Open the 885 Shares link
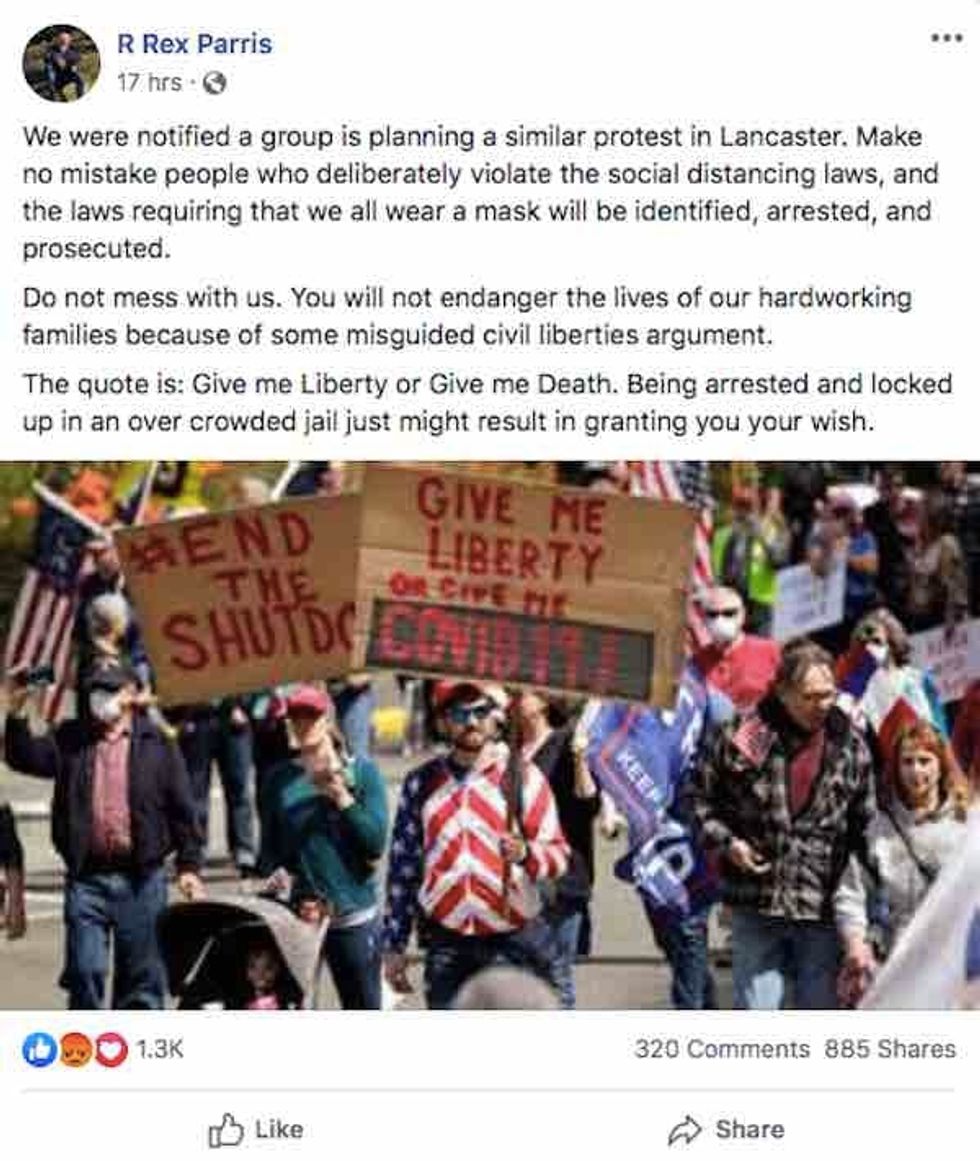 (x=890, y=1049)
